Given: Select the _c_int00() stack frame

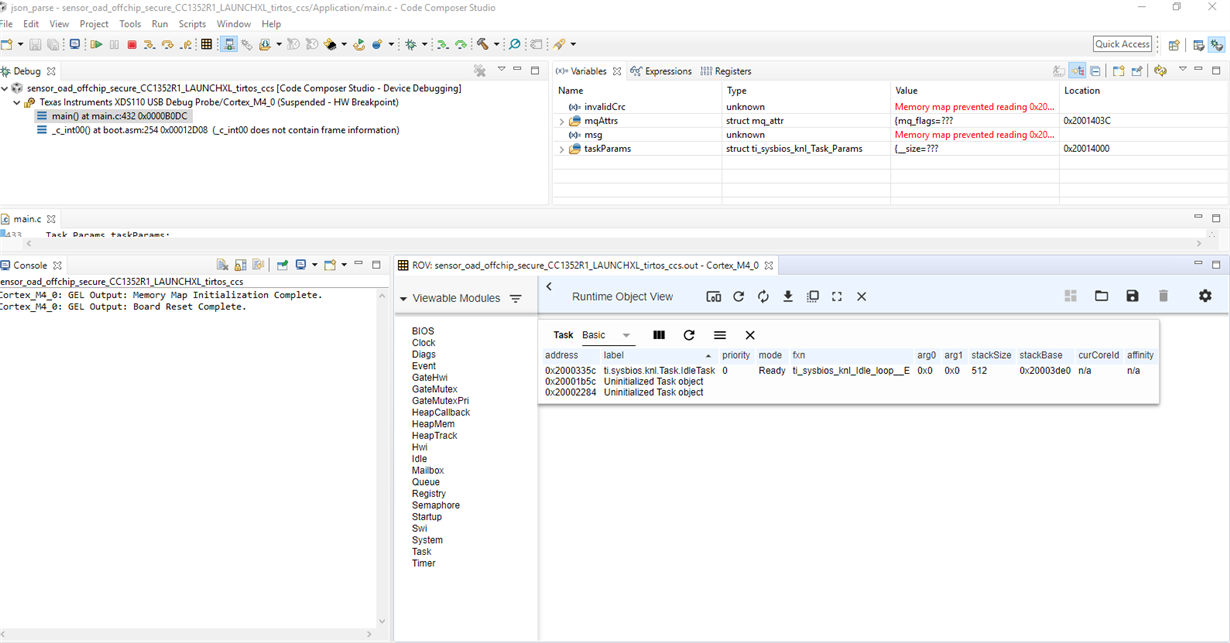Looking at the screenshot, I should coord(218,130).
